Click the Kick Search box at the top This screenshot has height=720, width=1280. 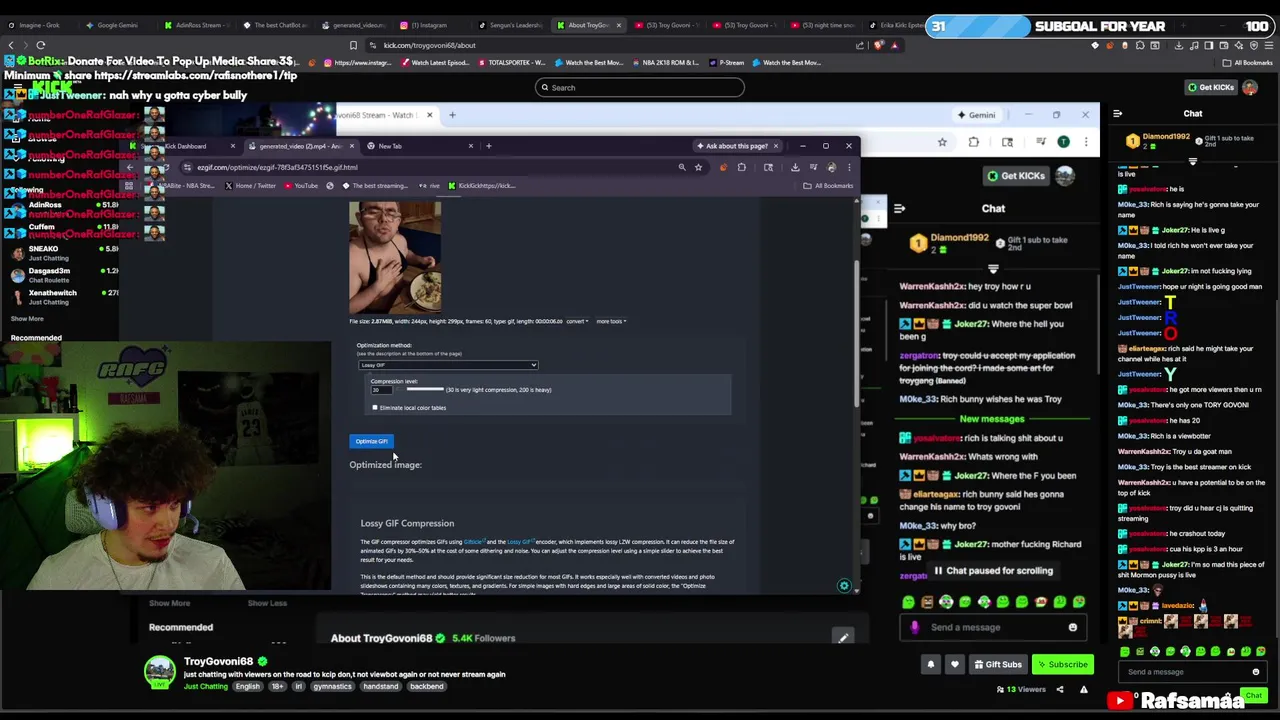pos(640,88)
